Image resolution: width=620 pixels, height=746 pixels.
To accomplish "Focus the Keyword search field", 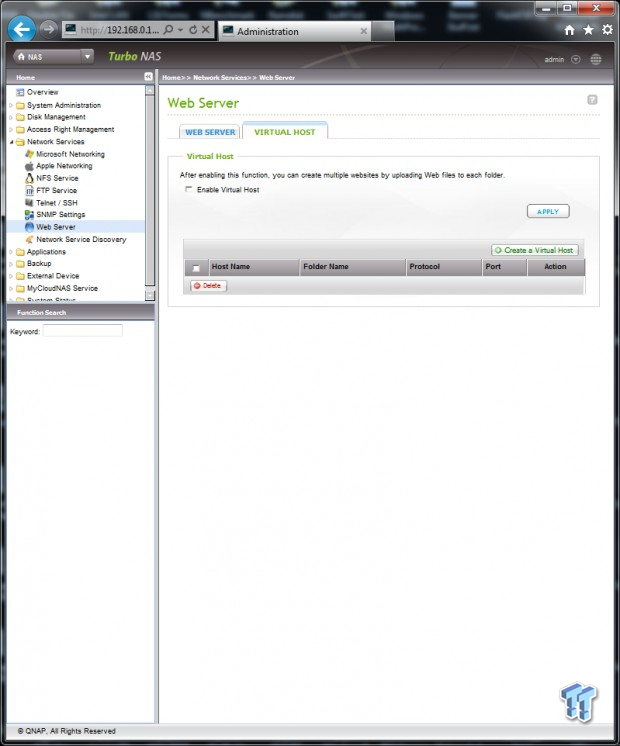I will [x=83, y=331].
